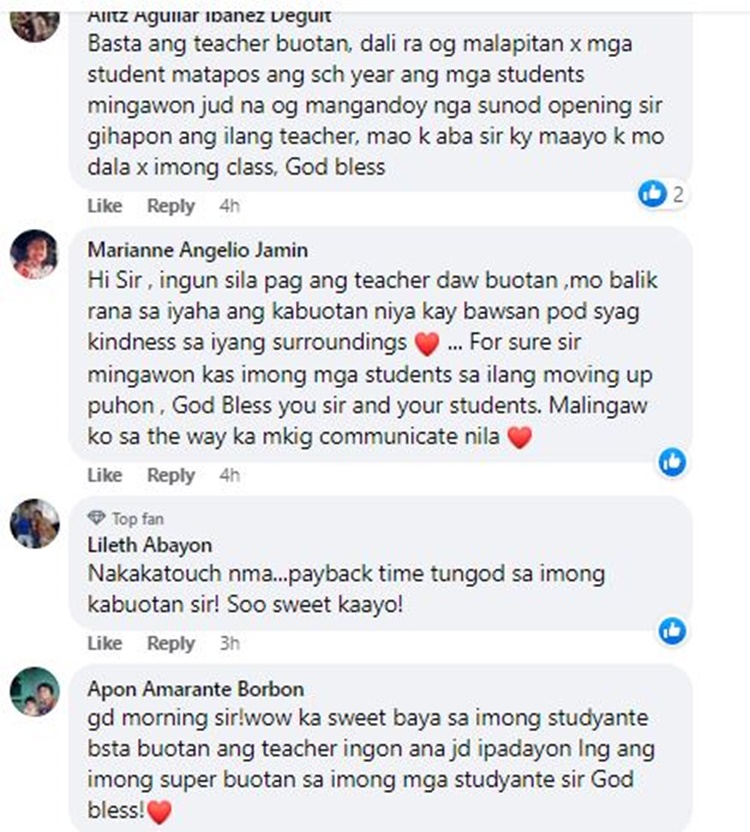Reply to Lileth Abayon's comment
The height and width of the screenshot is (832, 750).
coord(171,643)
